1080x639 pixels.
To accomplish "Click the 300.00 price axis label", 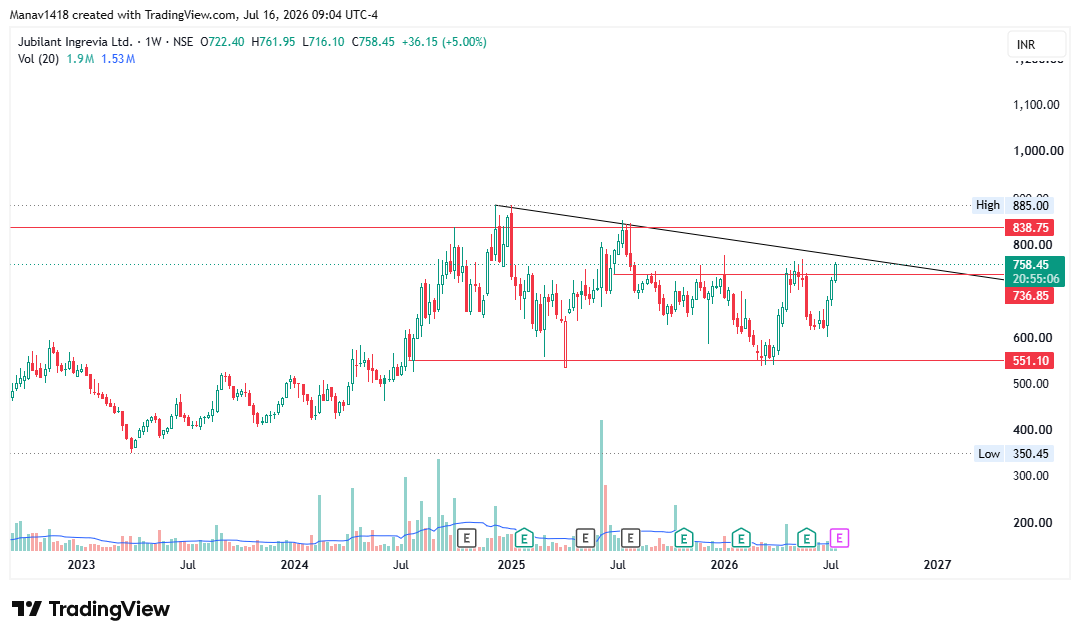I will (x=1032, y=476).
